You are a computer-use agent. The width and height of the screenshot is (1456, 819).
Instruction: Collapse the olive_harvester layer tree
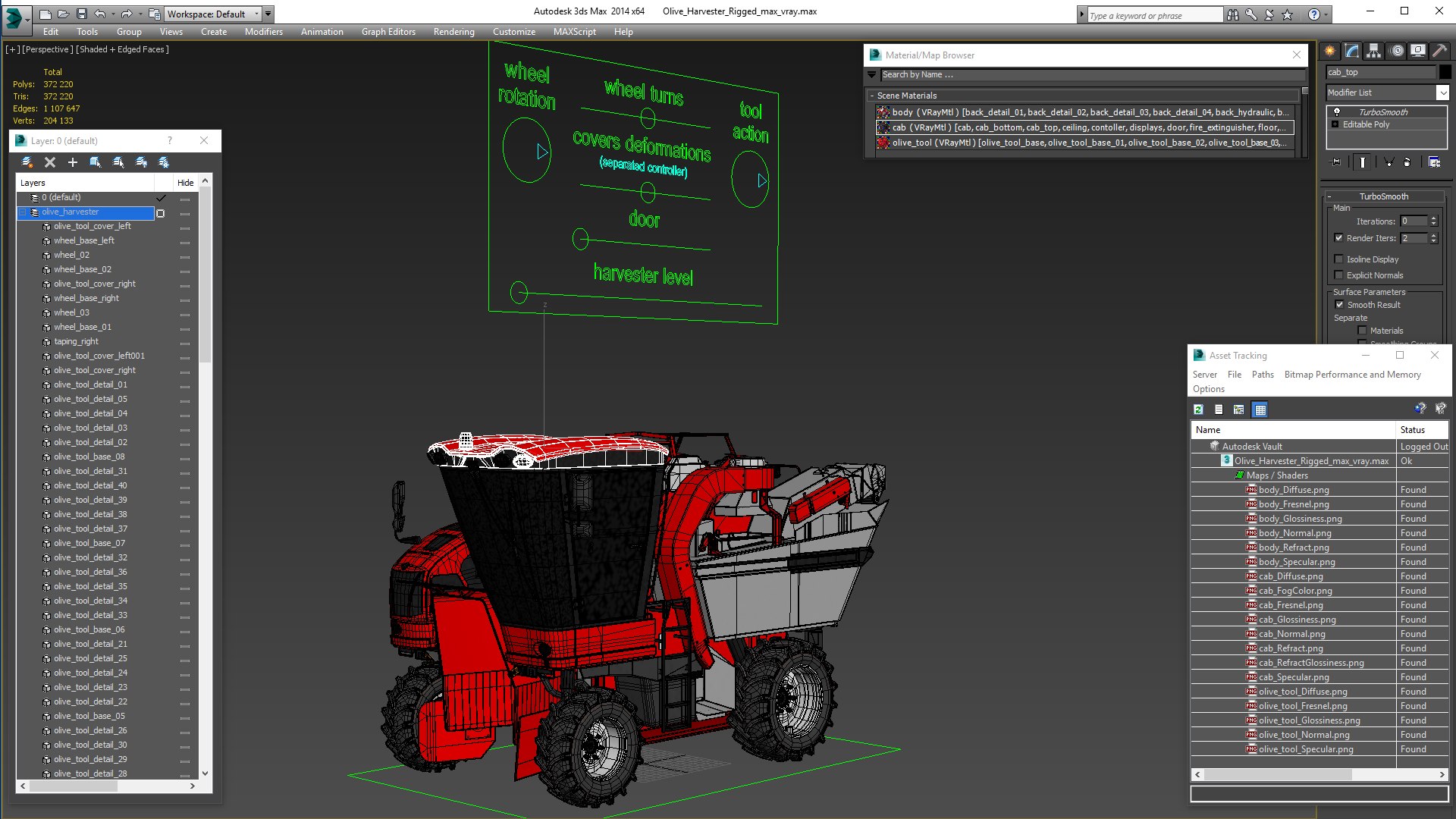coord(23,212)
